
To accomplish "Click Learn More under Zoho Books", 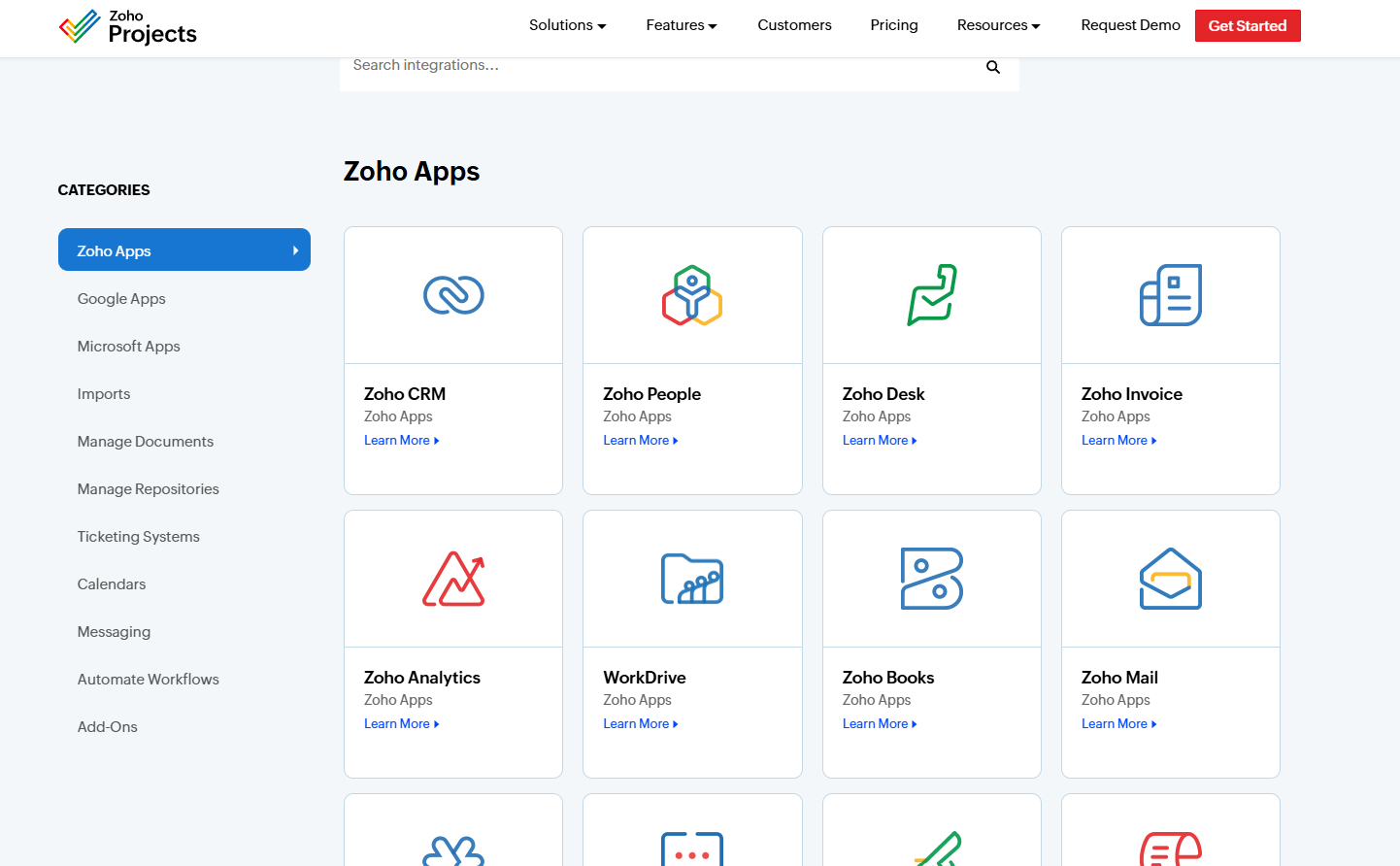I will [880, 724].
